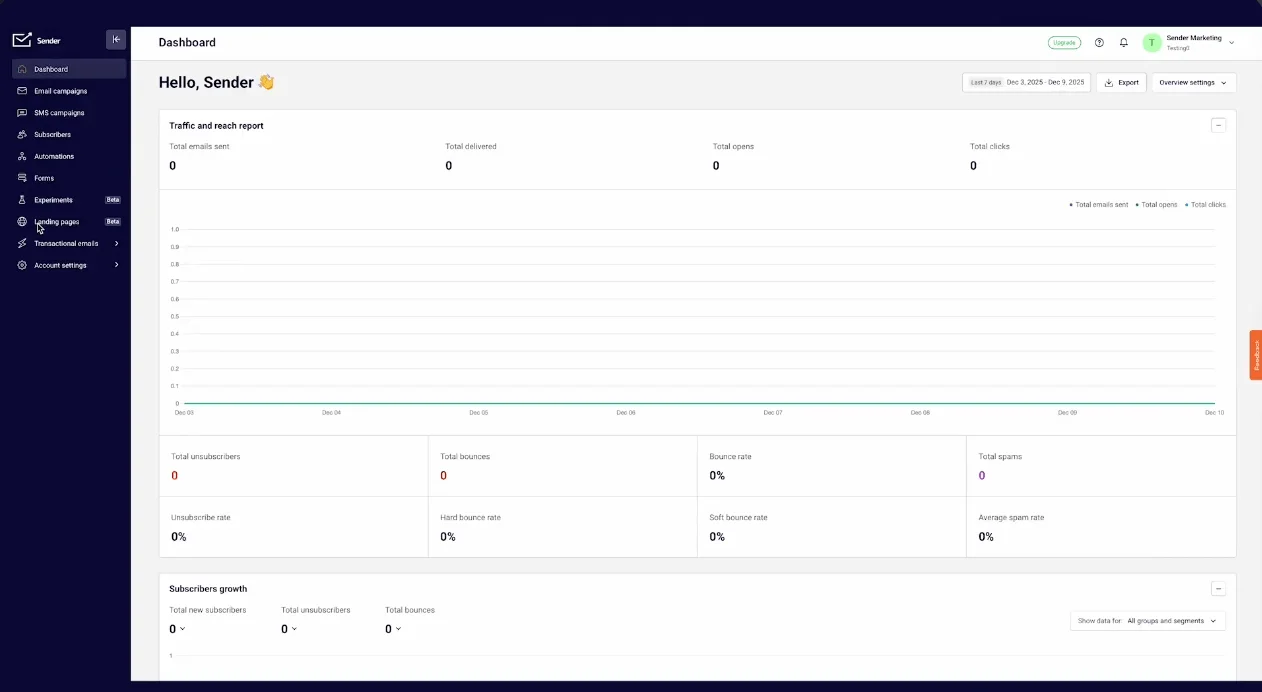1262x692 pixels.
Task: Click the download icon on the Export button
Action: point(1109,83)
